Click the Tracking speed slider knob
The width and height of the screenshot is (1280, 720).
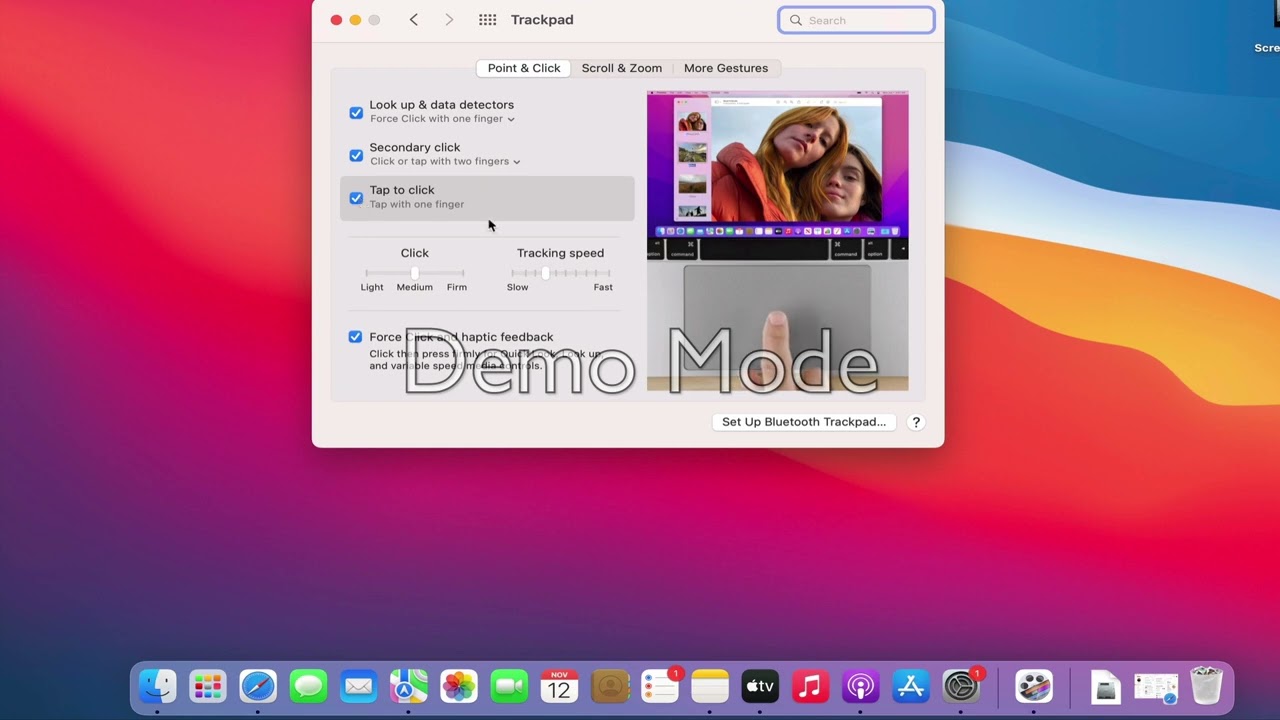pyautogui.click(x=545, y=273)
